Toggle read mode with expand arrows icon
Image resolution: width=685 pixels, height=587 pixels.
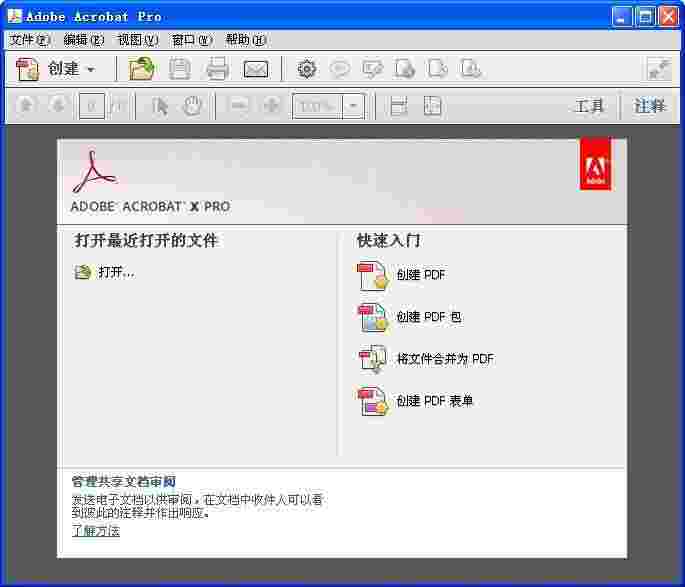coord(659,69)
